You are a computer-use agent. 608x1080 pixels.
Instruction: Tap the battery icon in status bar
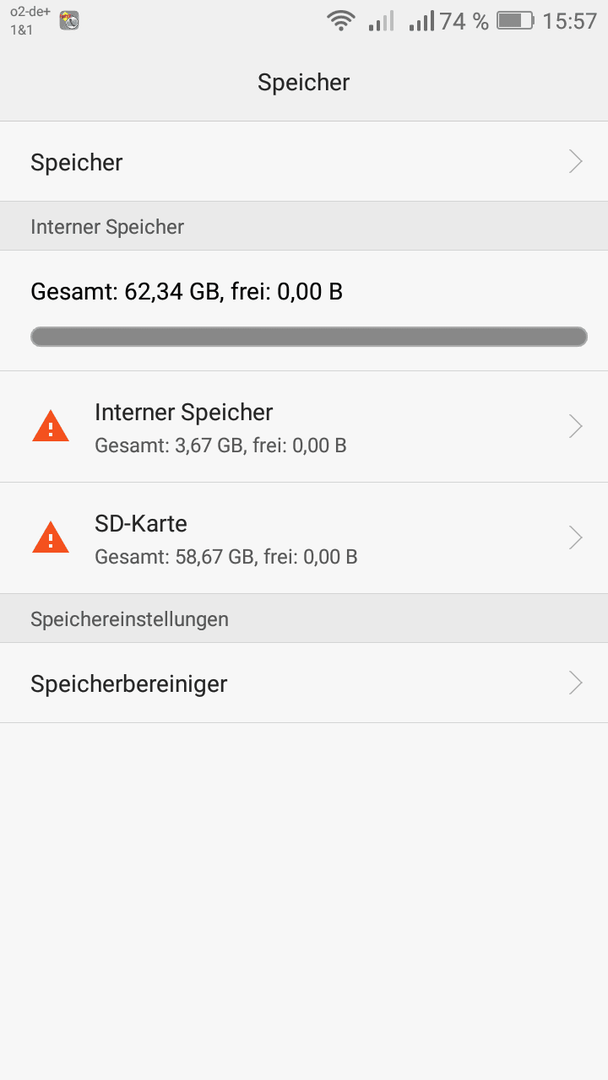515,21
